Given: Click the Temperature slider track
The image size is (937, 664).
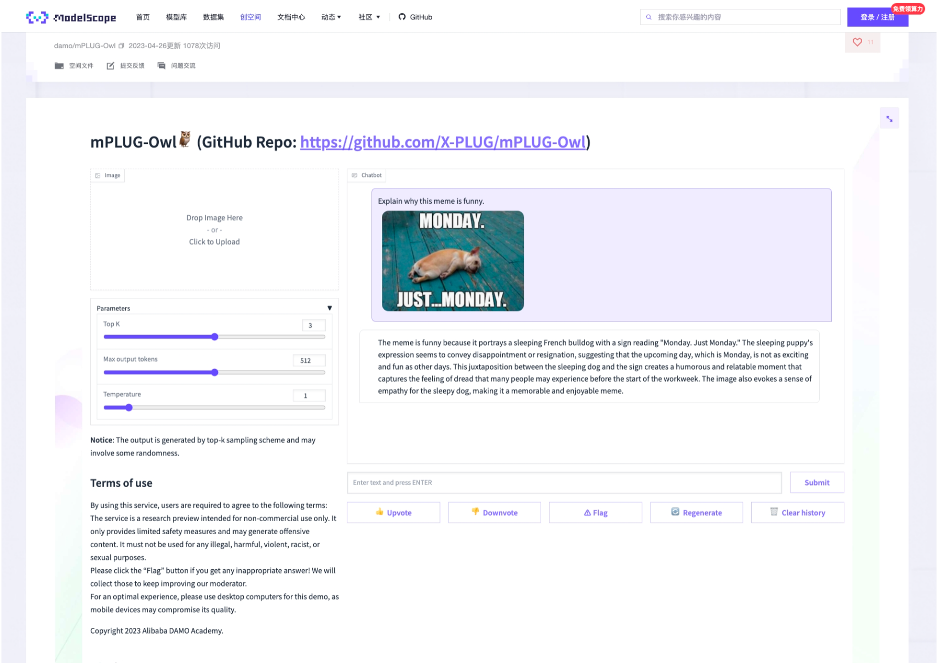Looking at the screenshot, I should [214, 407].
